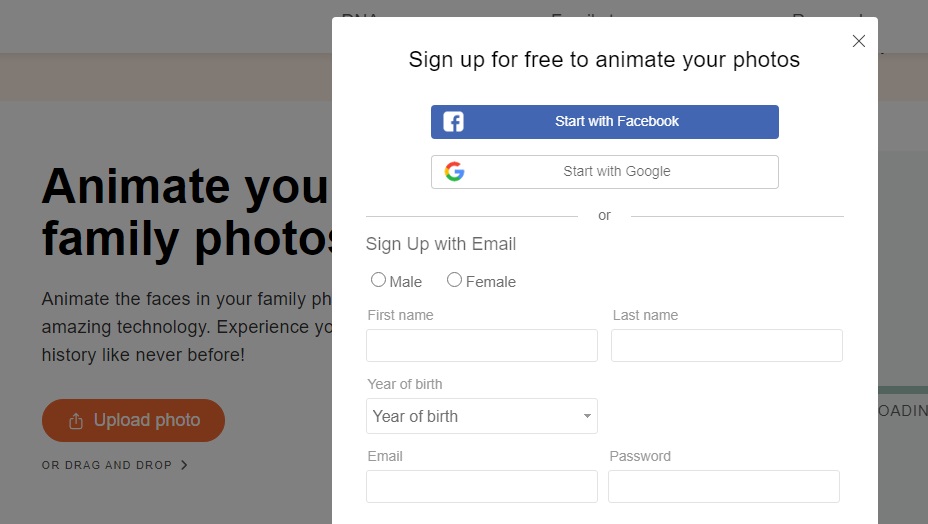The height and width of the screenshot is (524, 928).
Task: Click the Year of birth dropdown arrow
Action: coord(587,417)
